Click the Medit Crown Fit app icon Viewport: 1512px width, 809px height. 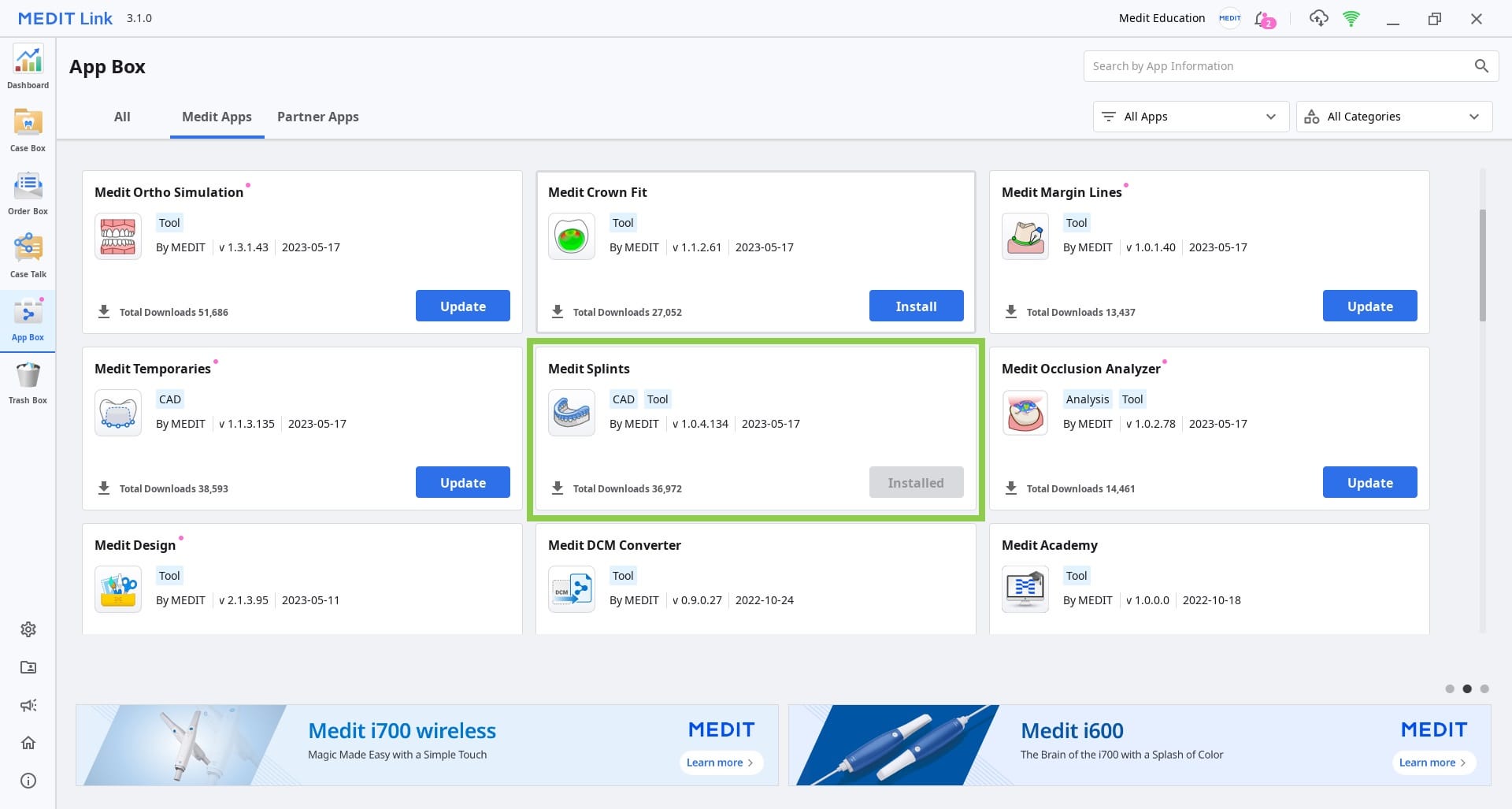coord(572,236)
